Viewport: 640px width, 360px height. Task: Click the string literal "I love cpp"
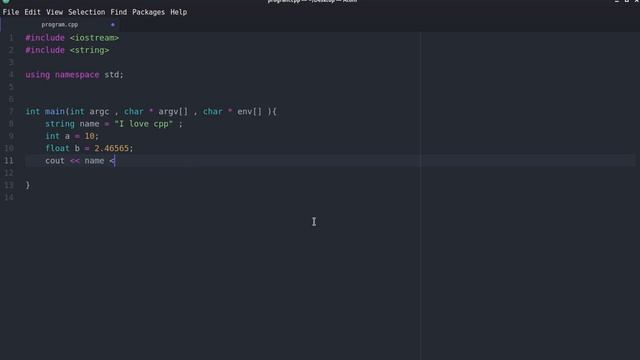[x=143, y=124]
